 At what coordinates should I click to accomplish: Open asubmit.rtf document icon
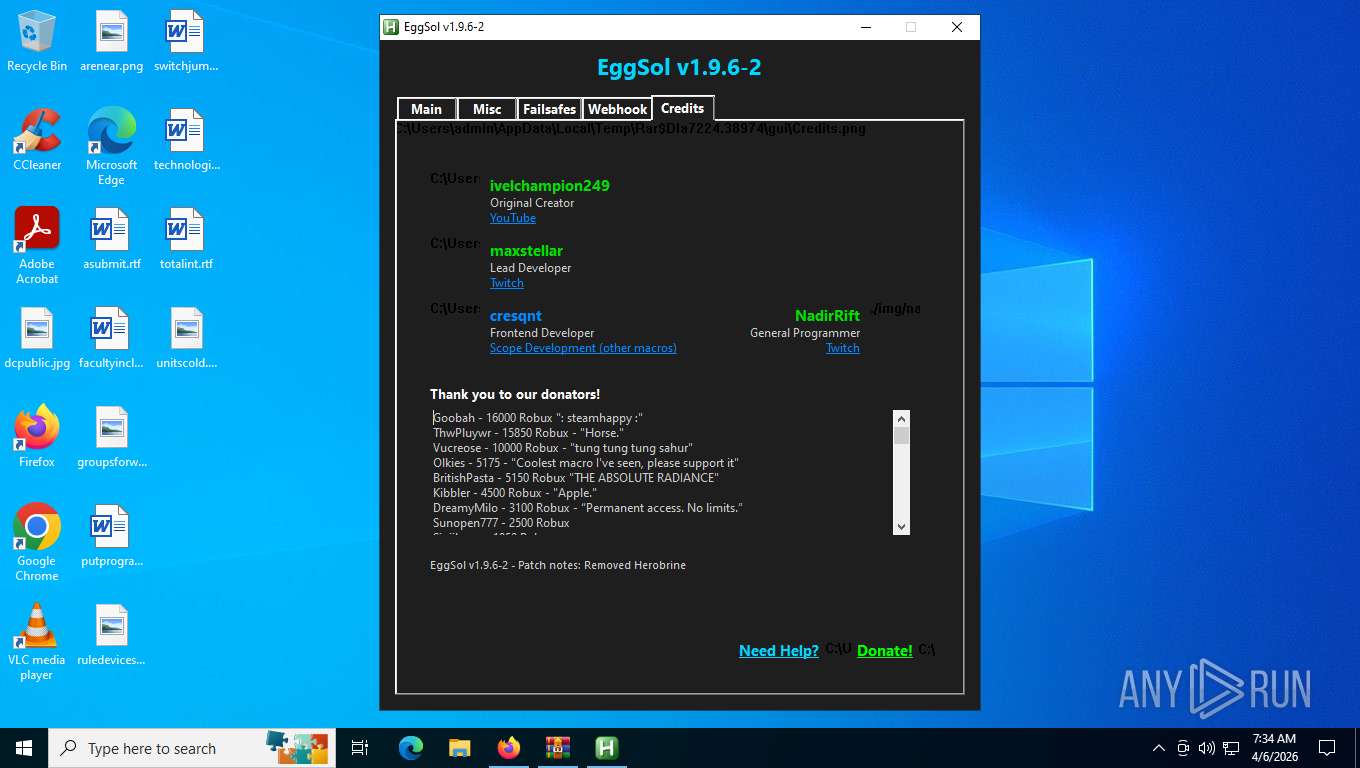112,239
